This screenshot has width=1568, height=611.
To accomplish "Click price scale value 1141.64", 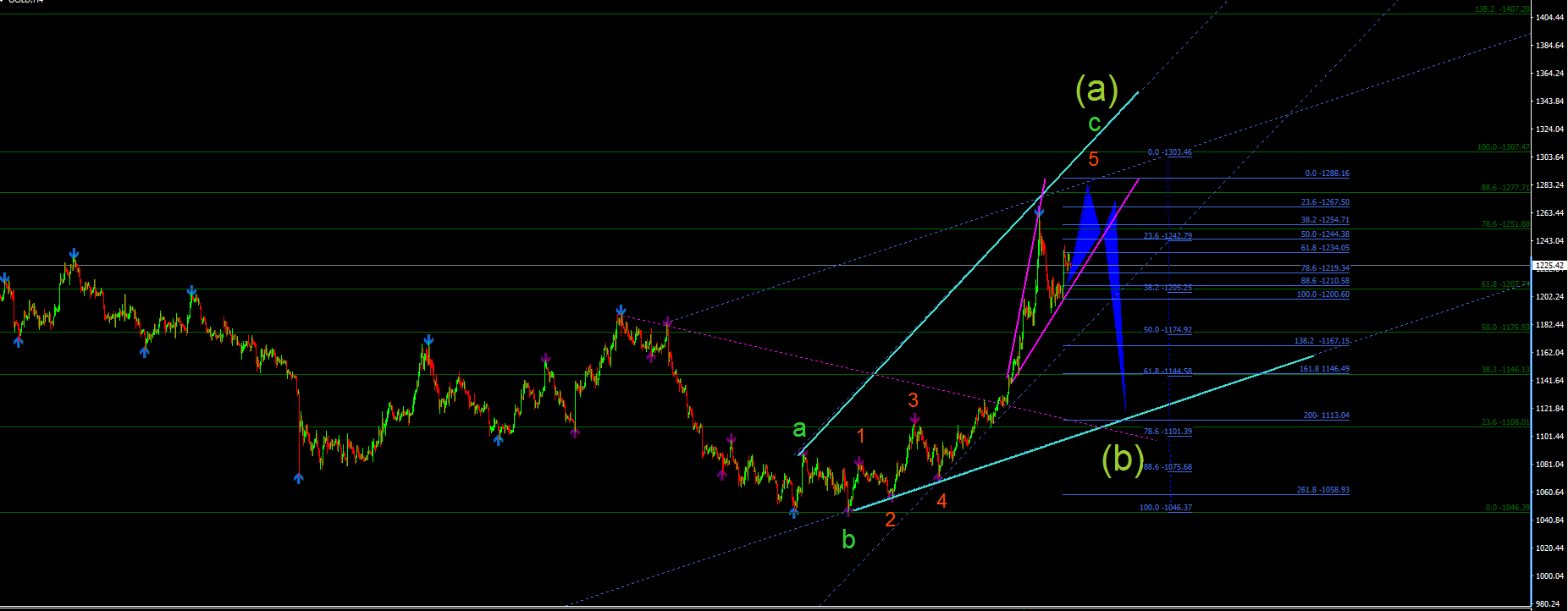I will click(1549, 380).
